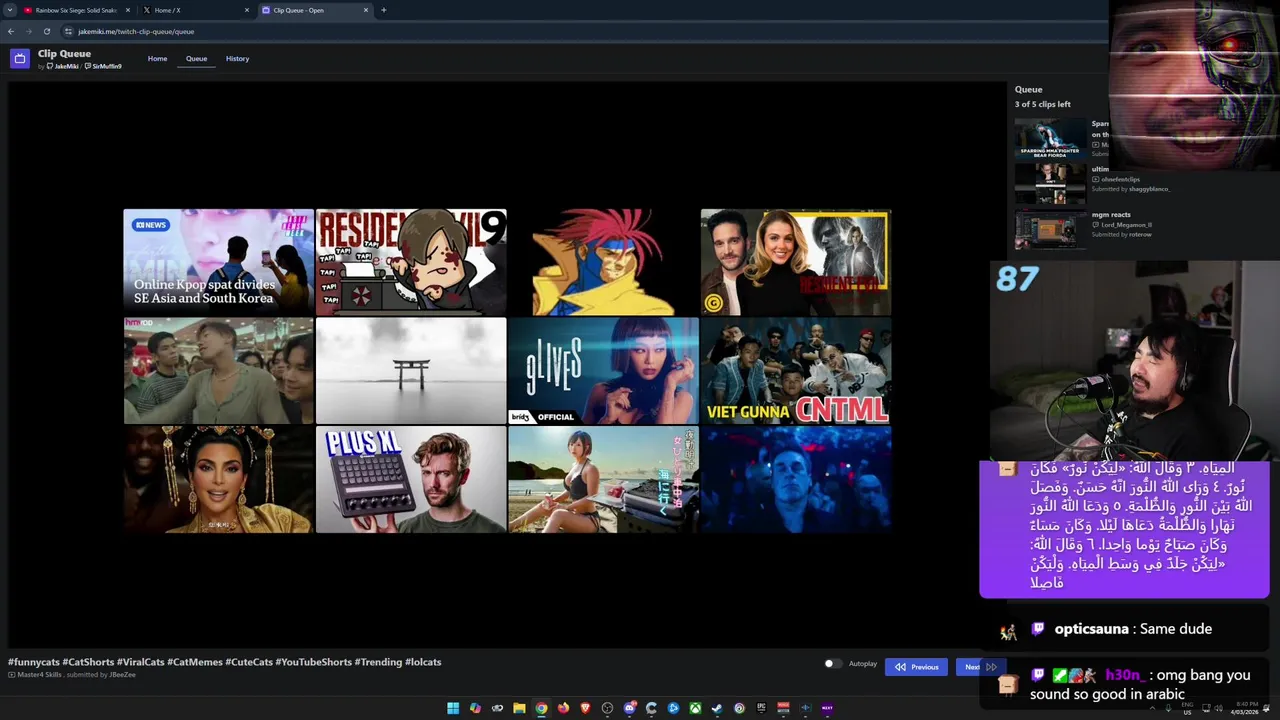Open Discord from the taskbar

[630, 708]
